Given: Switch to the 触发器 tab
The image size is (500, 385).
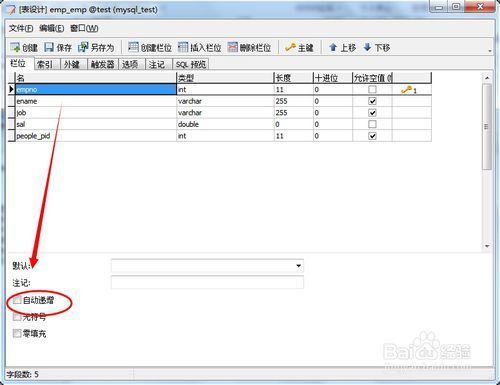Looking at the screenshot, I should [x=103, y=64].
